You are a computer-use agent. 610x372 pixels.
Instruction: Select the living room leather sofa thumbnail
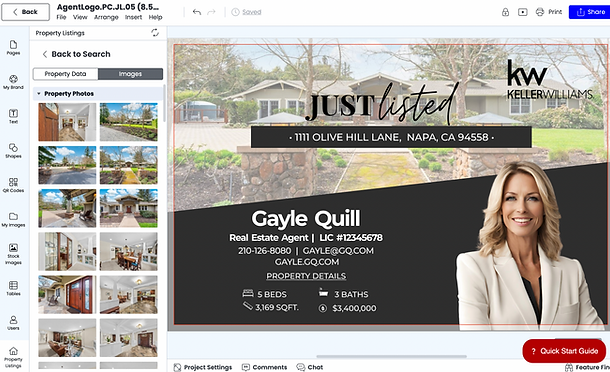tap(67, 338)
